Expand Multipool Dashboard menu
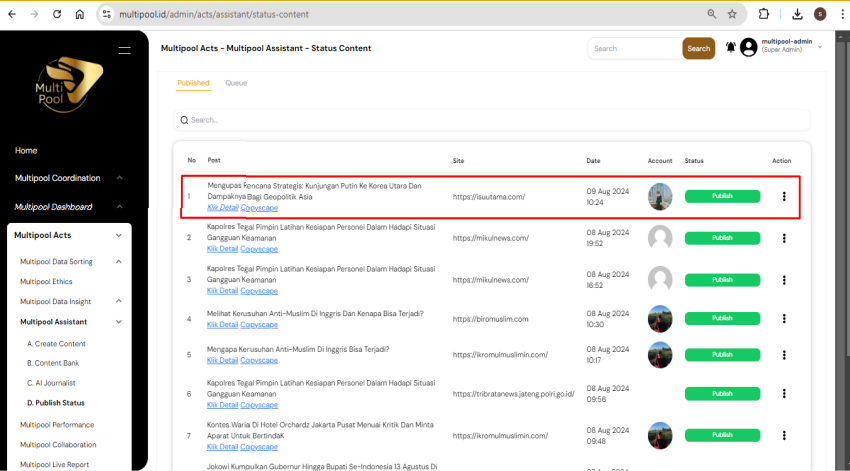 [x=119, y=207]
